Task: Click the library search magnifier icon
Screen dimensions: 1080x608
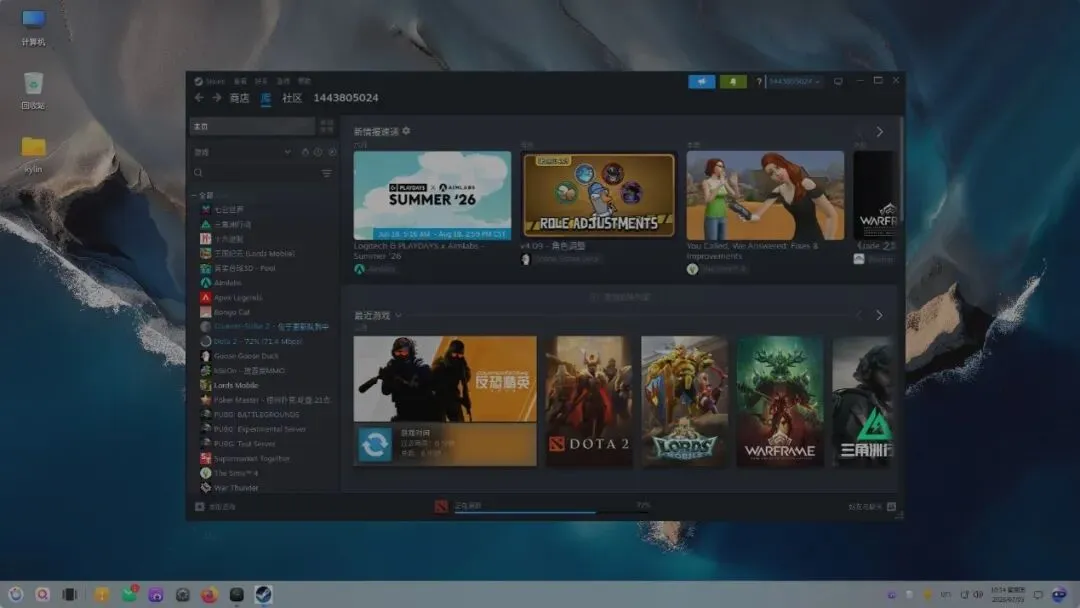Action: click(x=198, y=173)
